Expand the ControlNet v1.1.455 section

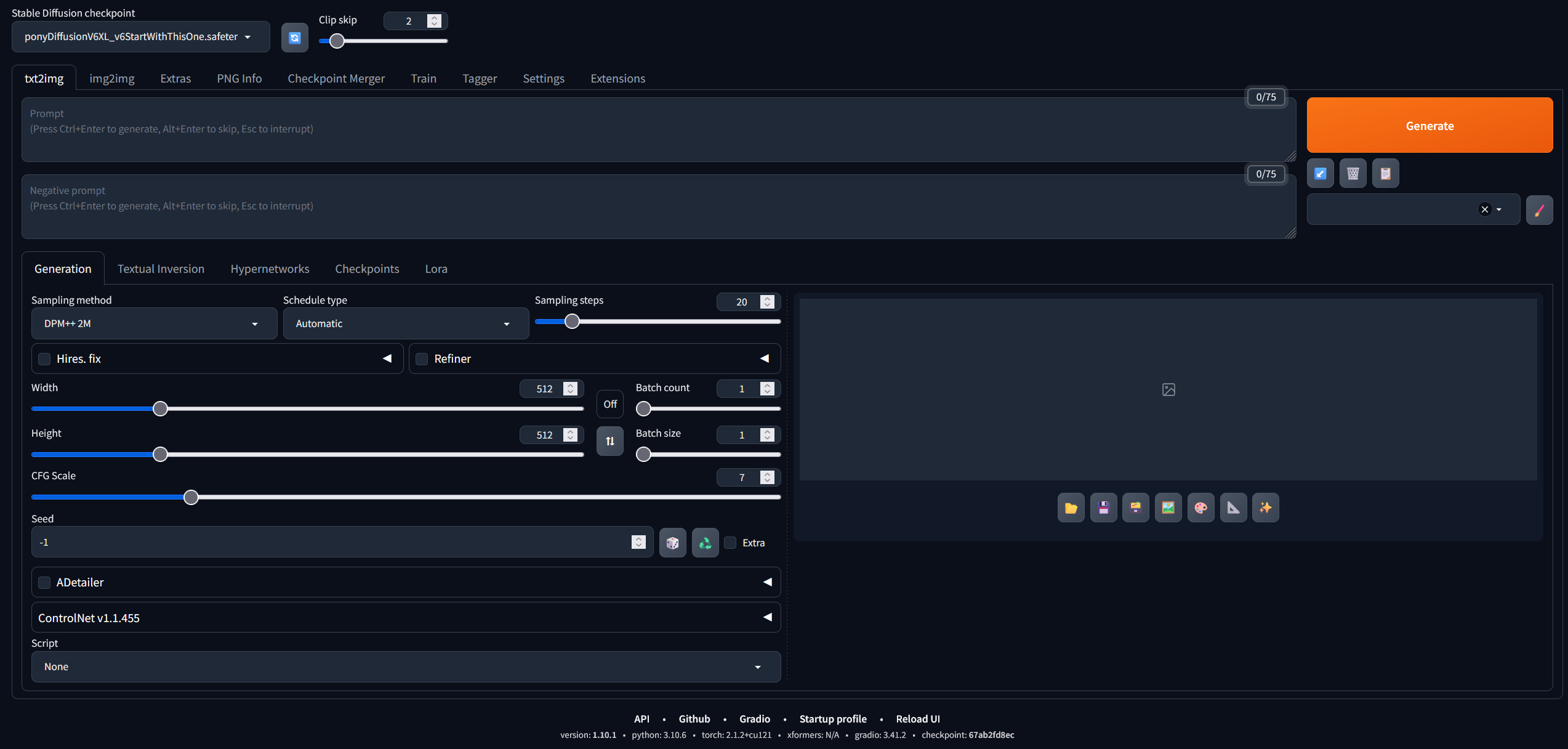click(406, 617)
